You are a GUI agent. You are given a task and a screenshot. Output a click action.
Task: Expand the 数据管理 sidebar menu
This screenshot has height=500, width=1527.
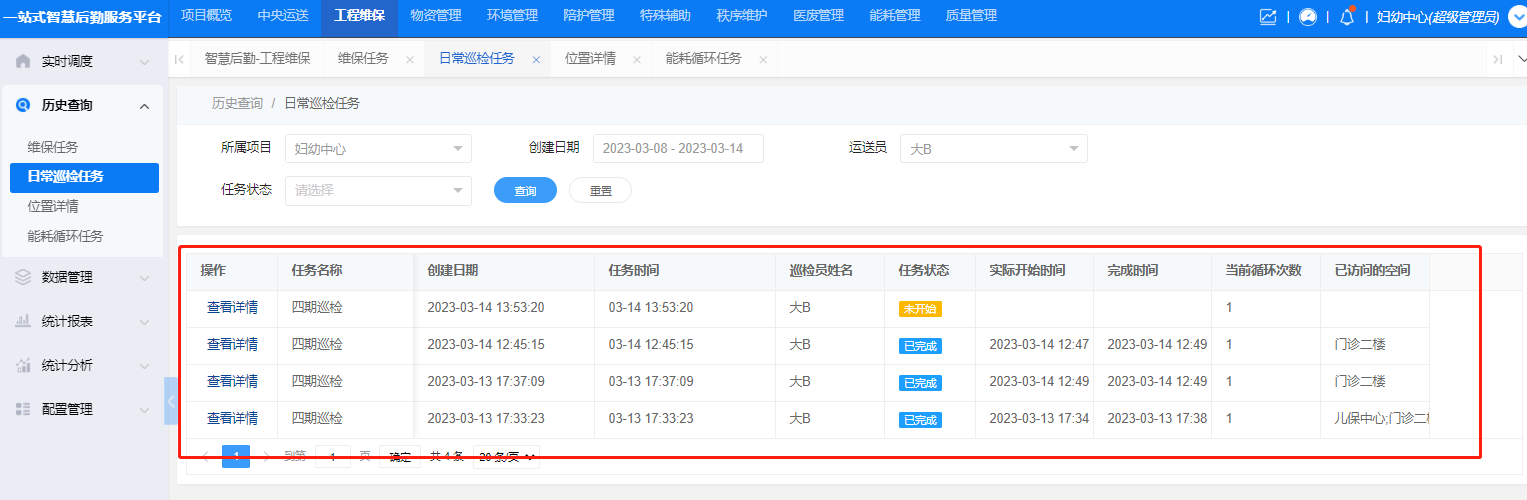coord(145,278)
